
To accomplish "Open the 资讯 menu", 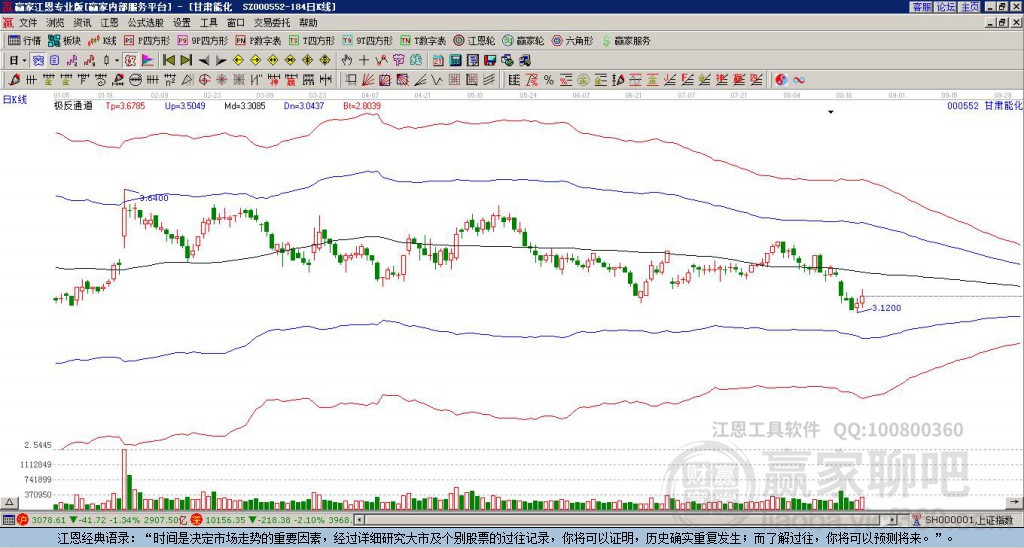I will pos(82,23).
